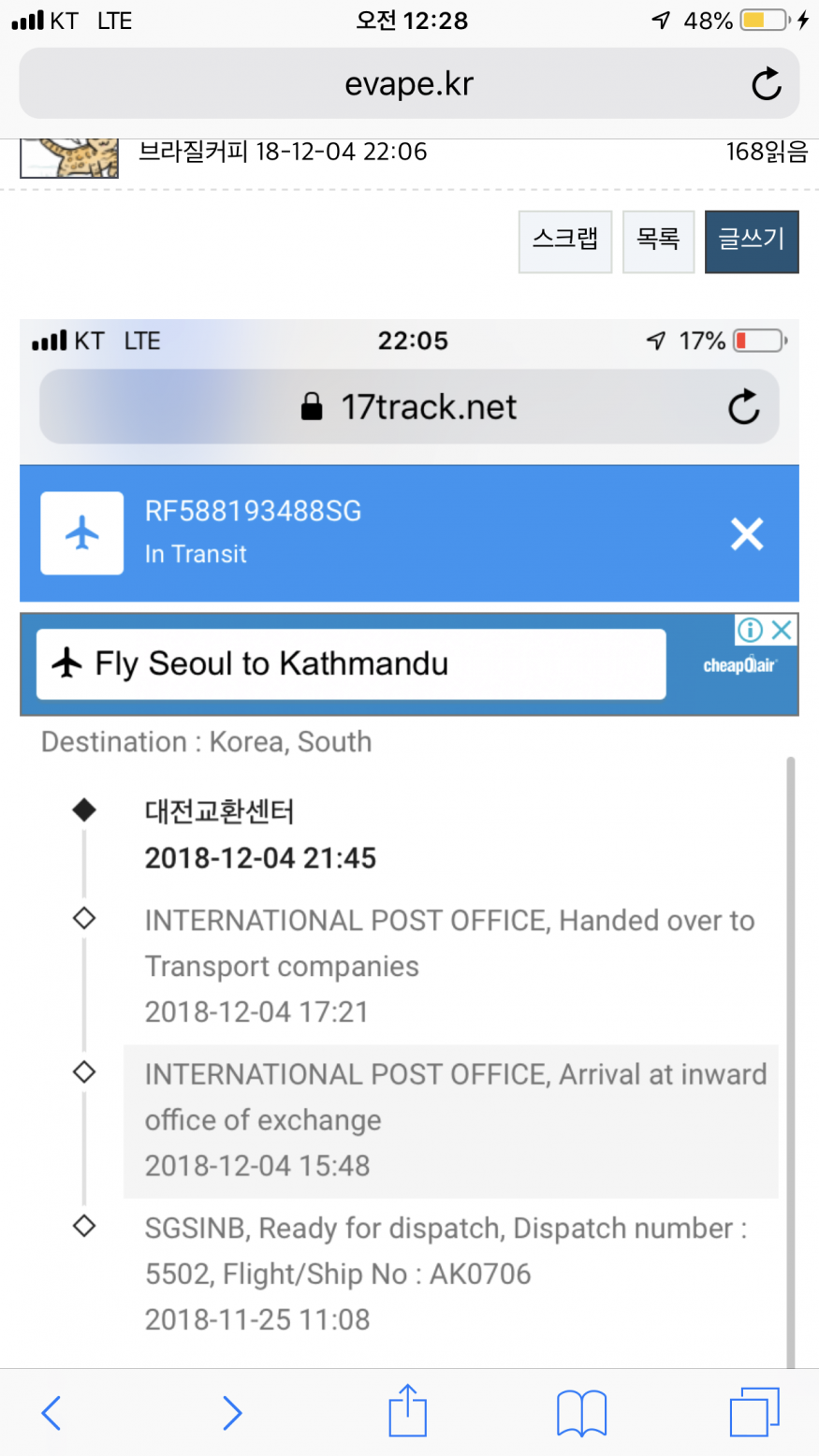Tap the evape.kr address bar
This screenshot has height=1456, width=819.
tap(408, 84)
